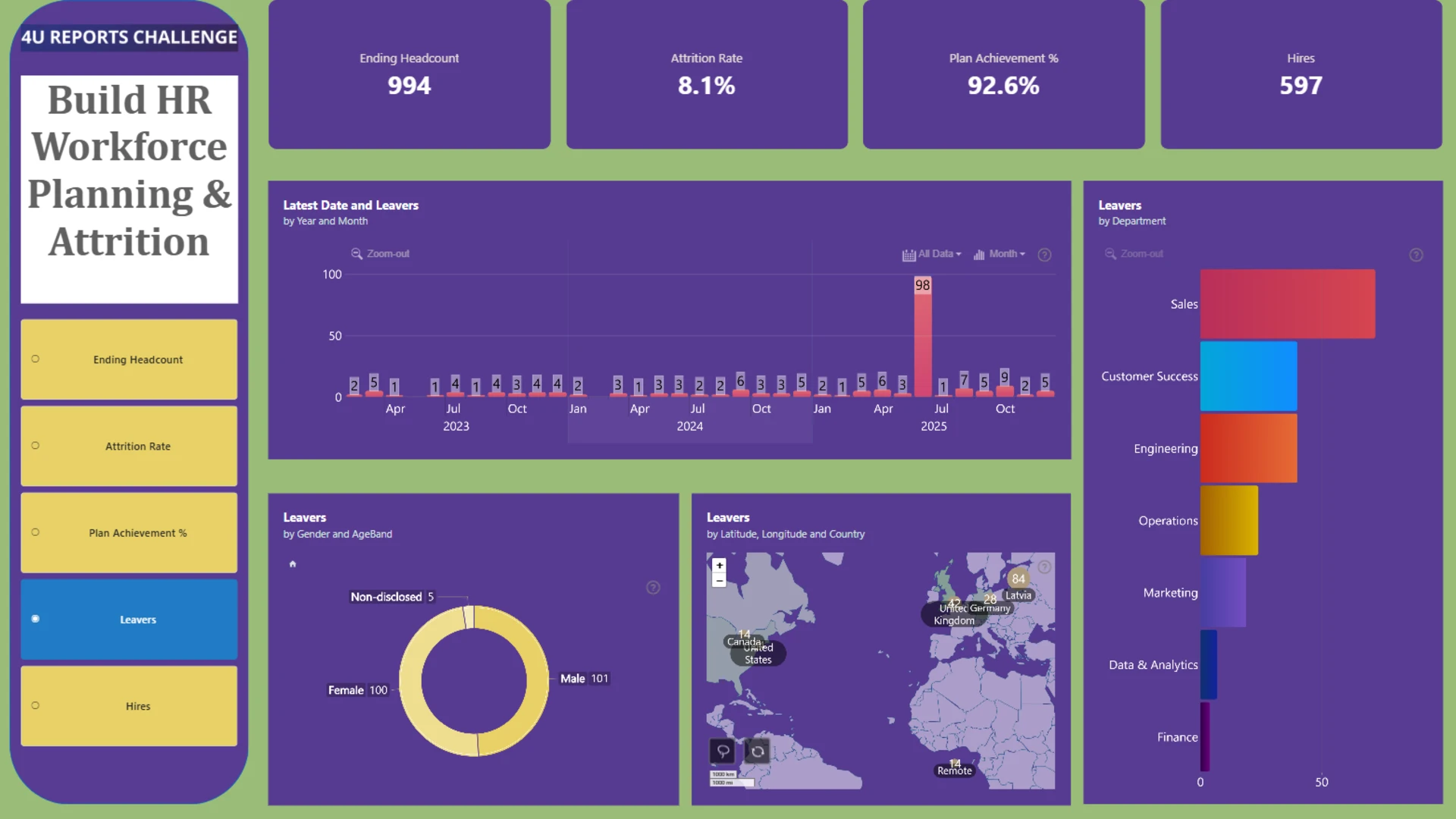Click the Leavers selected navigation tile

(129, 620)
